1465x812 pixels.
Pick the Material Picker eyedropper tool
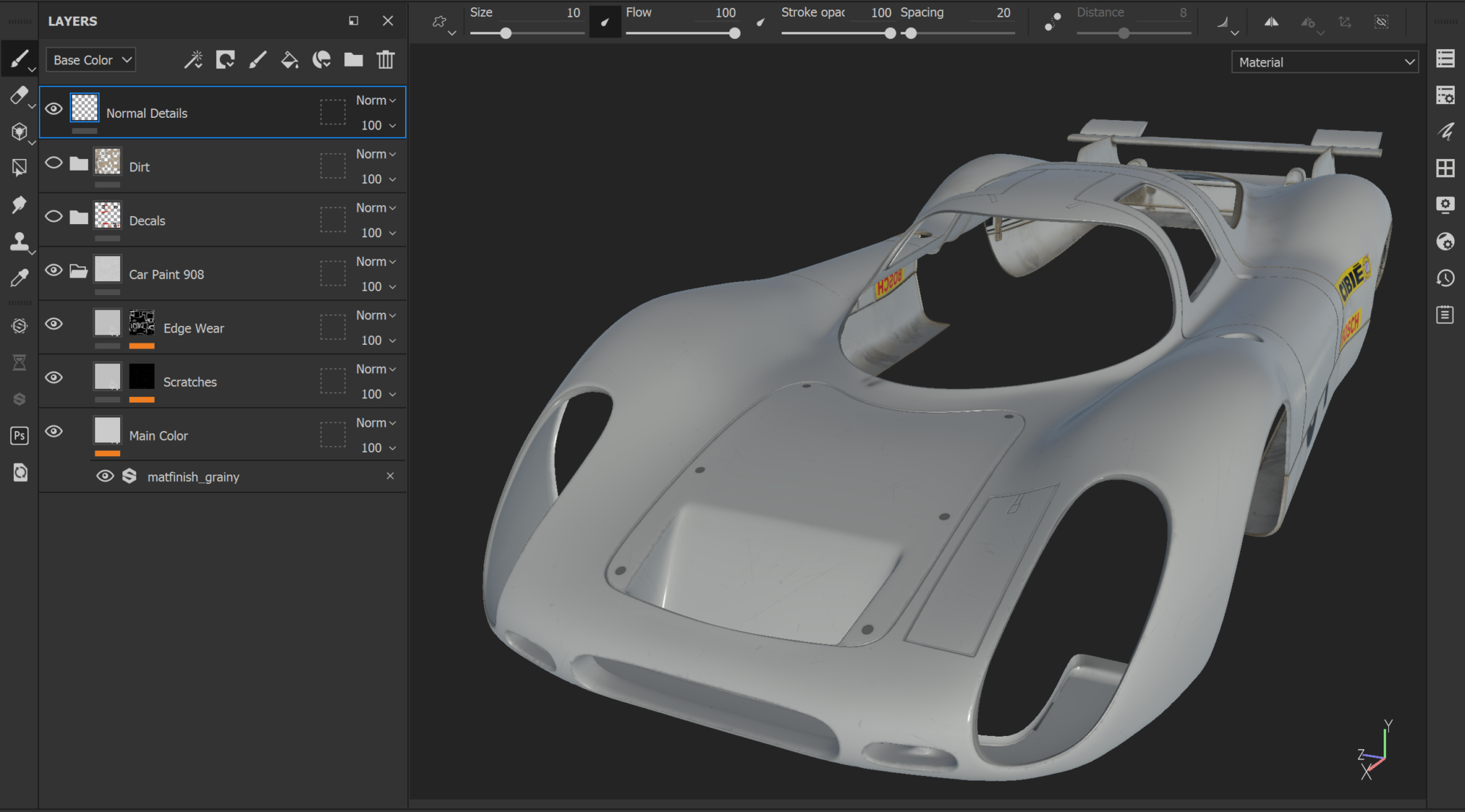pos(19,278)
